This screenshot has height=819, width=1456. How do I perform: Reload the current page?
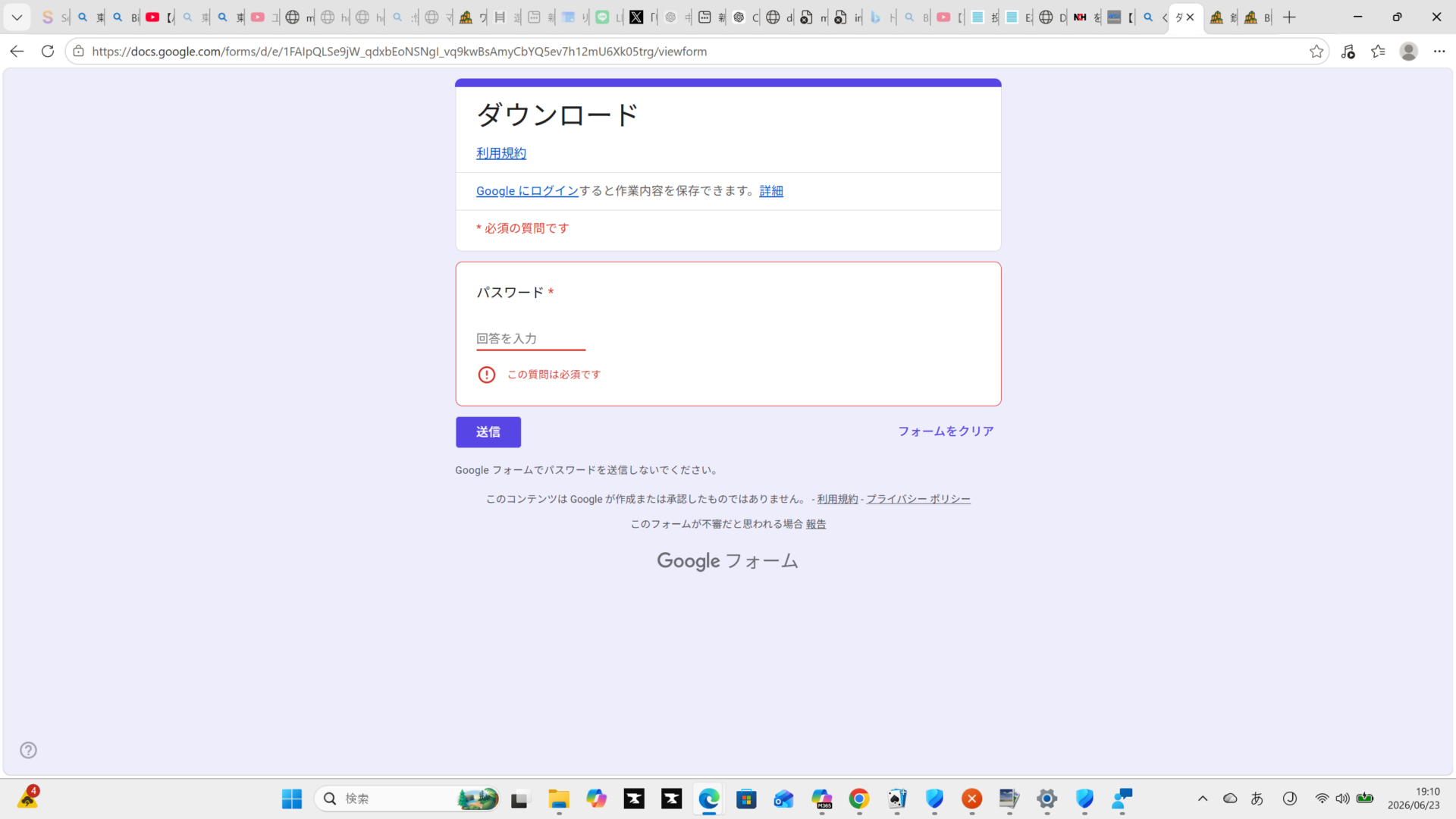click(x=47, y=51)
